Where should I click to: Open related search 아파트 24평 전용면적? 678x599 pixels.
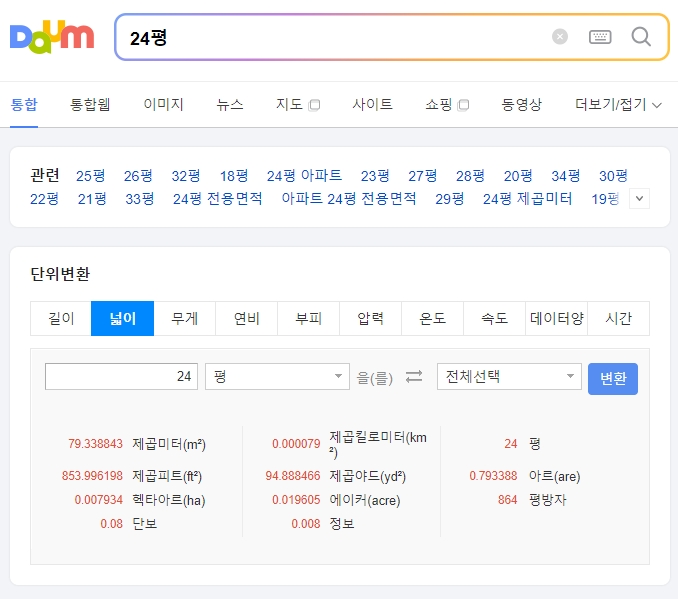click(x=349, y=199)
